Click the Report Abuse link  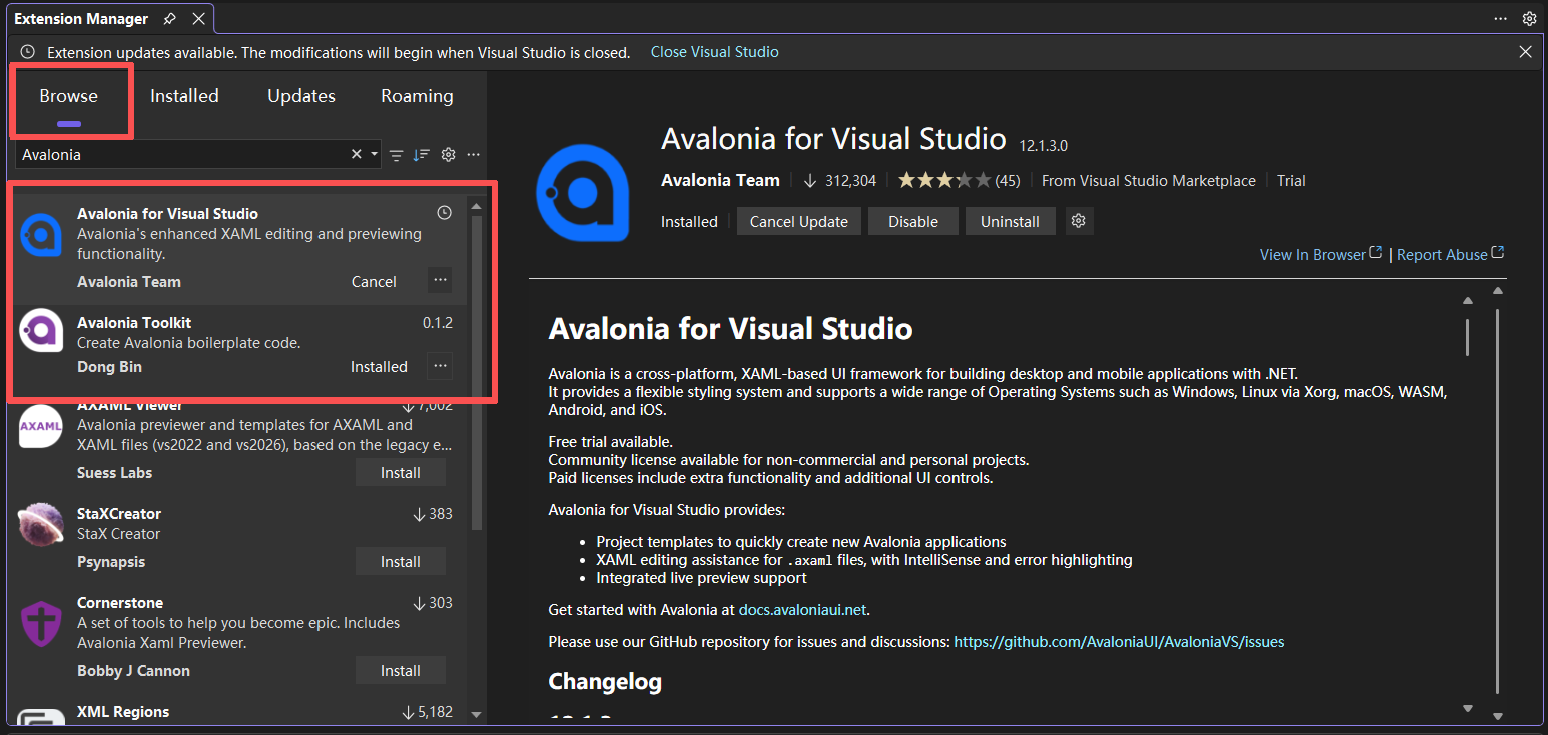tap(1450, 255)
